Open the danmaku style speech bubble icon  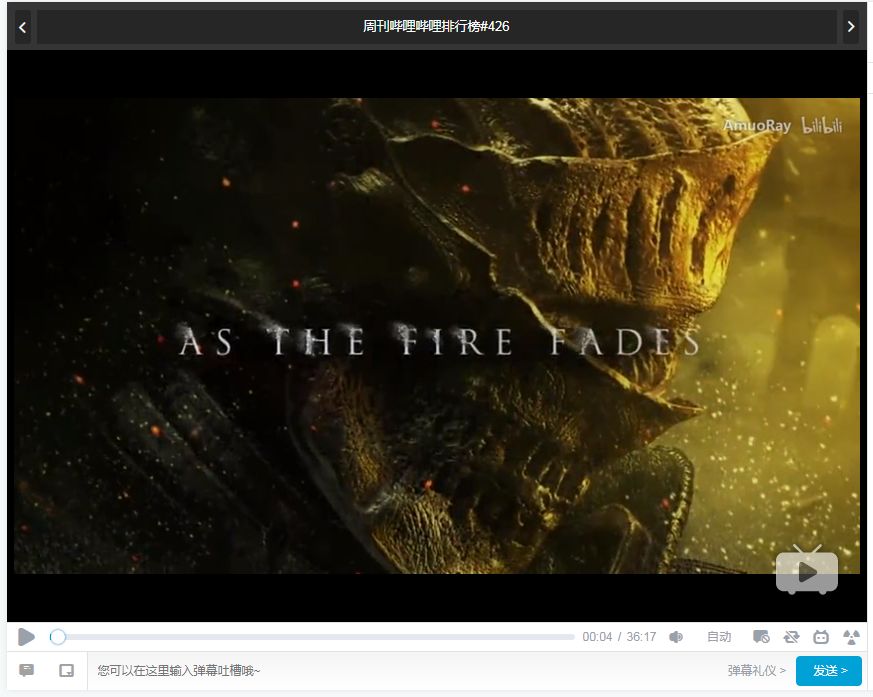tap(26, 670)
